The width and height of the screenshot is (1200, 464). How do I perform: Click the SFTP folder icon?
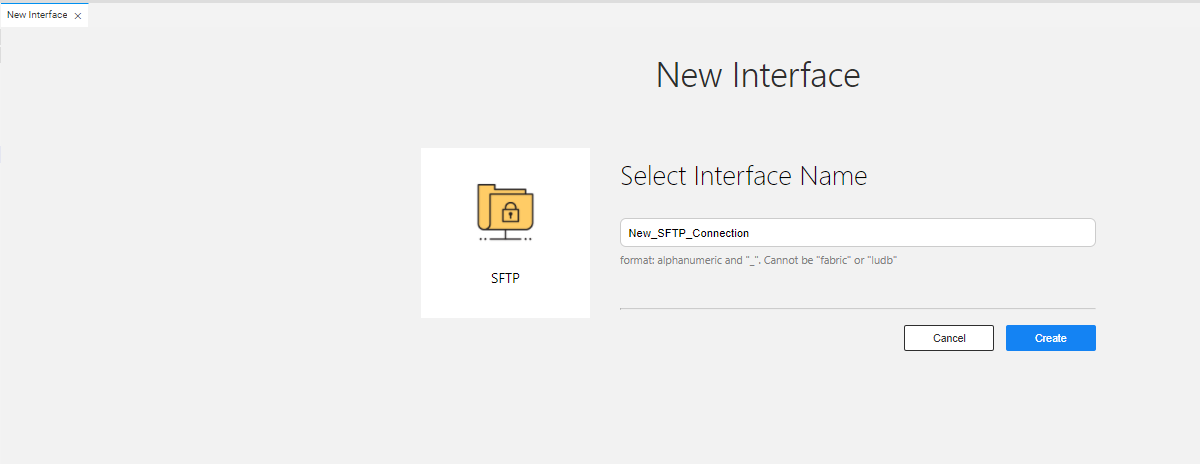point(505,208)
